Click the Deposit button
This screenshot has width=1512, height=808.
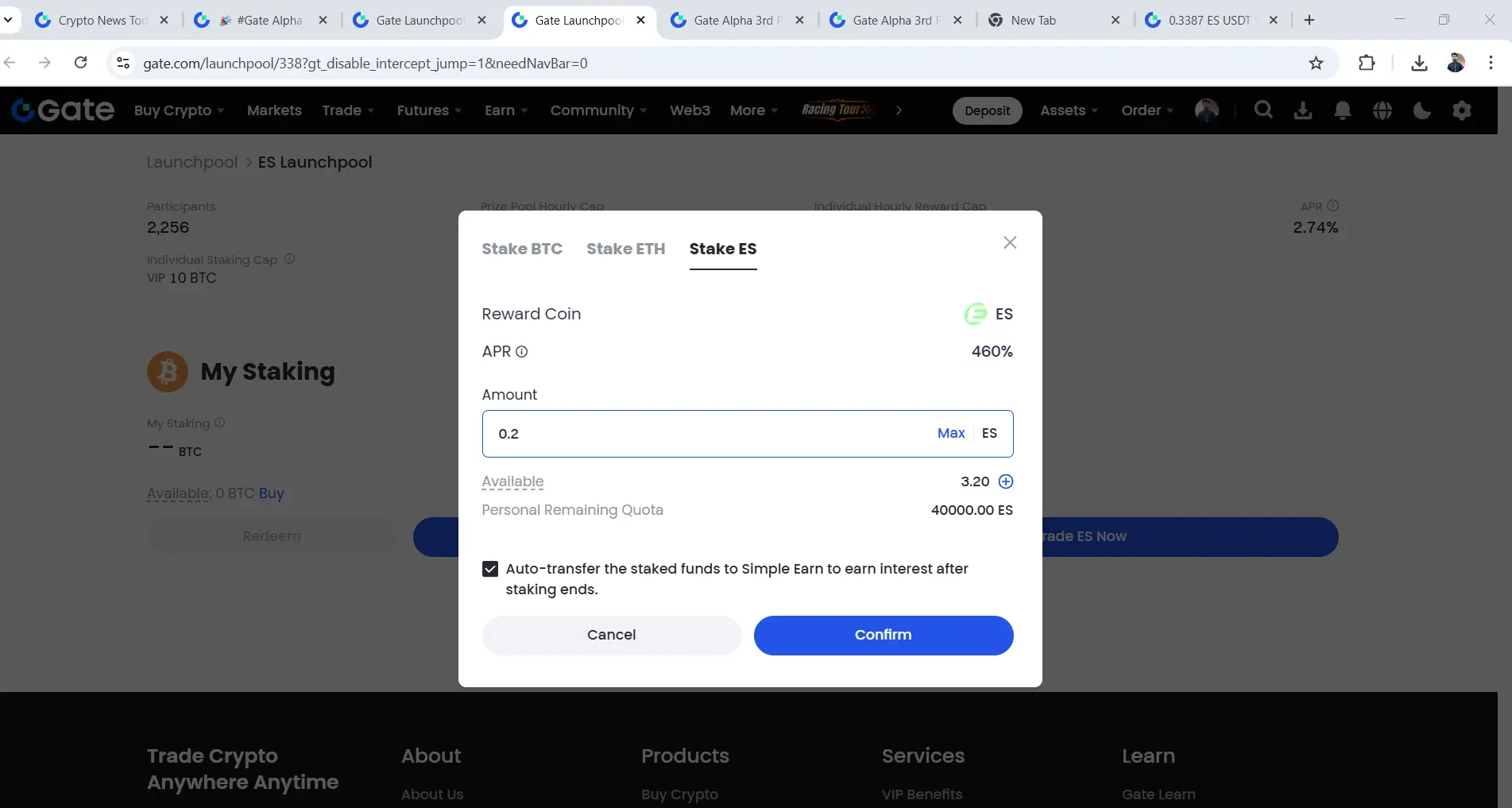(x=987, y=111)
